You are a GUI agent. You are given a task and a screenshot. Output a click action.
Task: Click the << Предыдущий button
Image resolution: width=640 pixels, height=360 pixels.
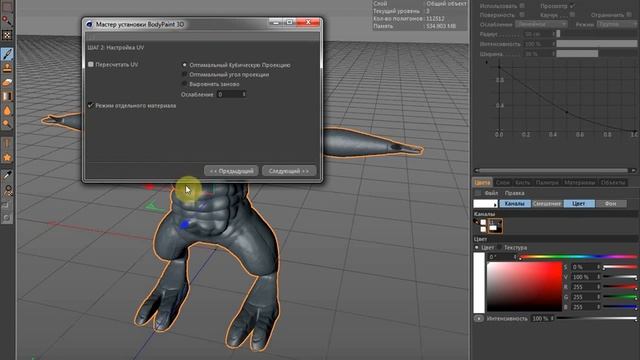tap(231, 171)
